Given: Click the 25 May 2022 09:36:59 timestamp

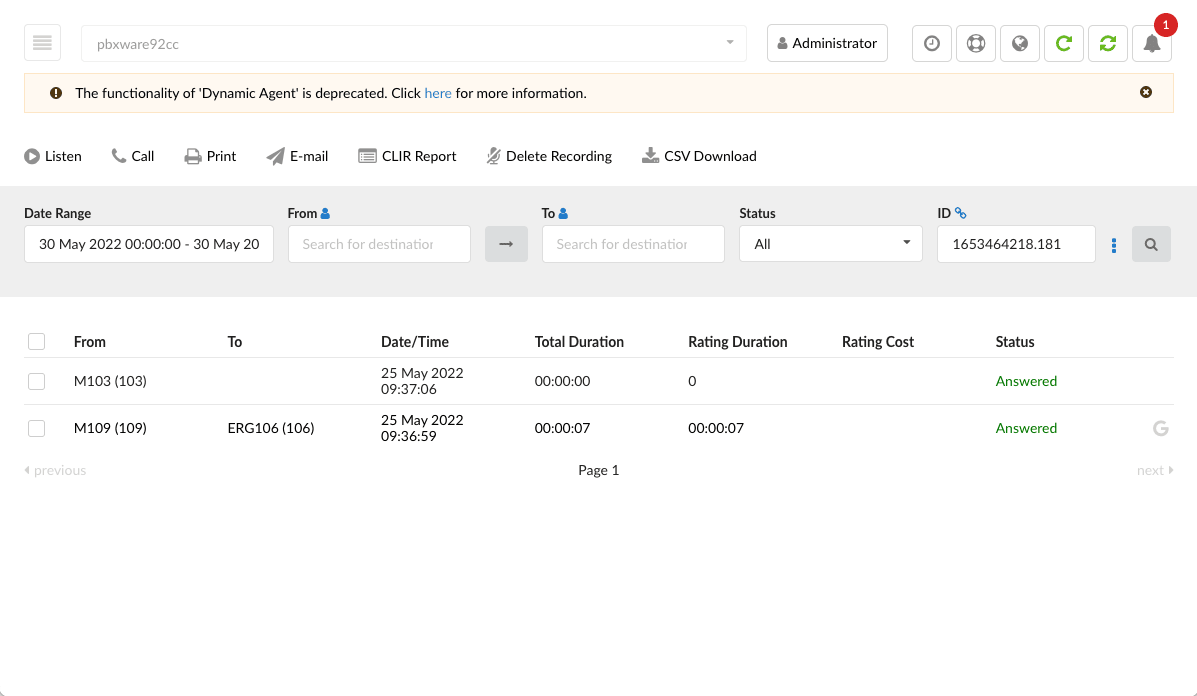Looking at the screenshot, I should tap(422, 428).
